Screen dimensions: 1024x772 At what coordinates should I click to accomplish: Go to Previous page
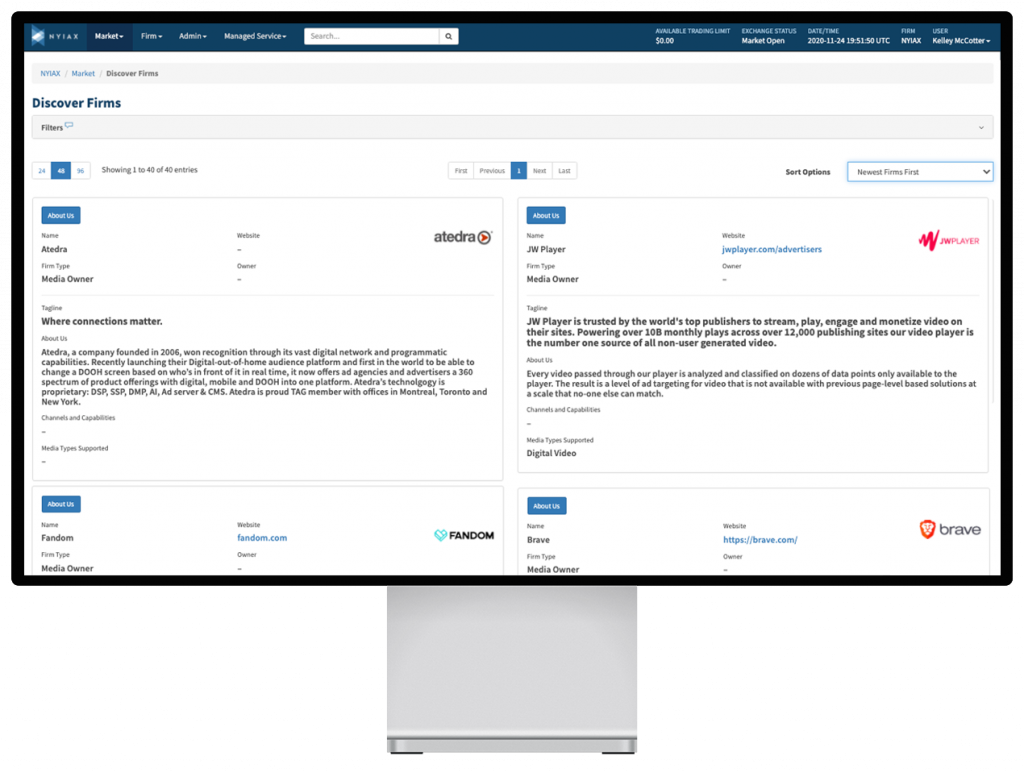492,170
